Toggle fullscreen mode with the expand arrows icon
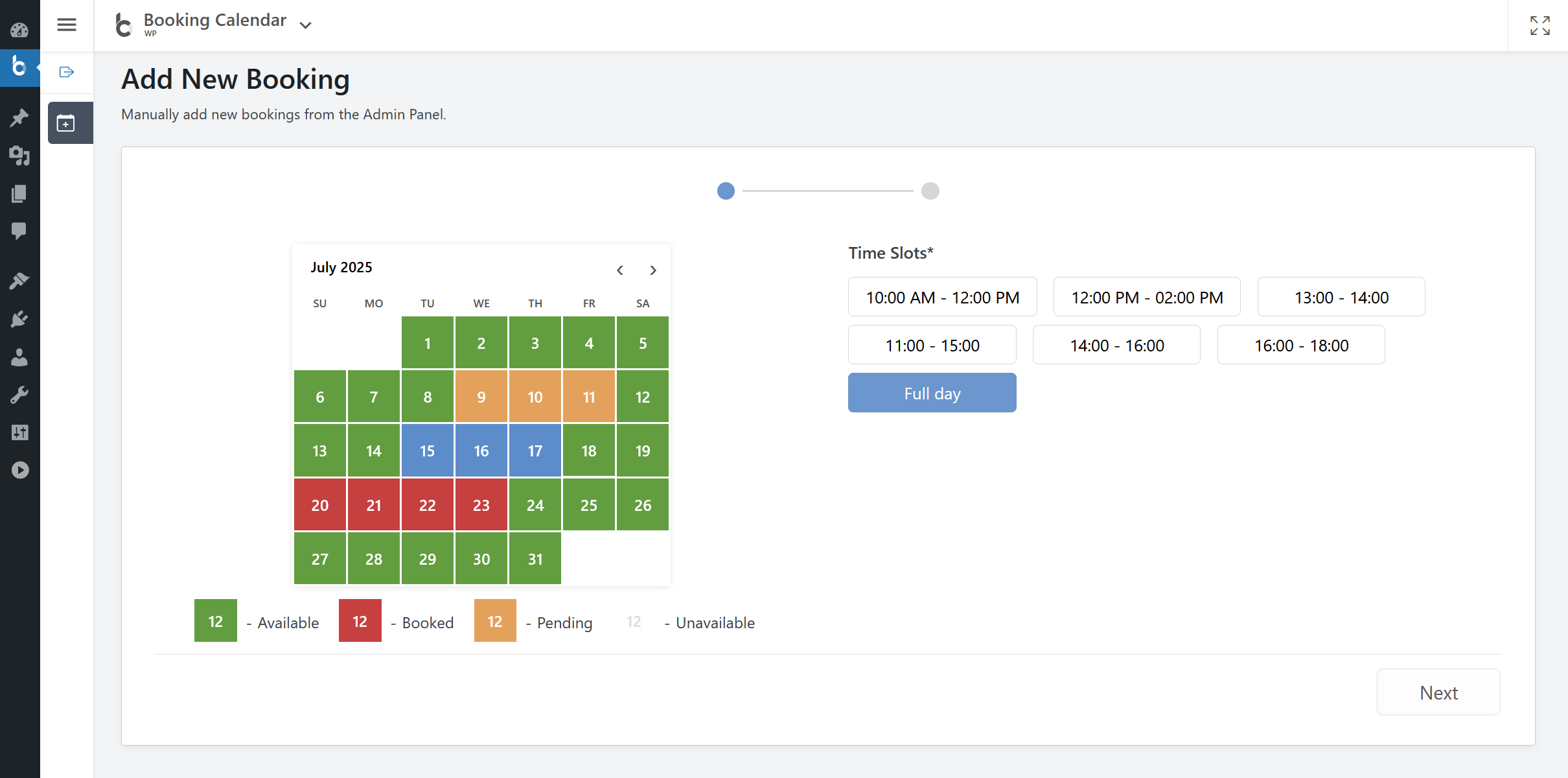1568x778 pixels. pyautogui.click(x=1539, y=25)
